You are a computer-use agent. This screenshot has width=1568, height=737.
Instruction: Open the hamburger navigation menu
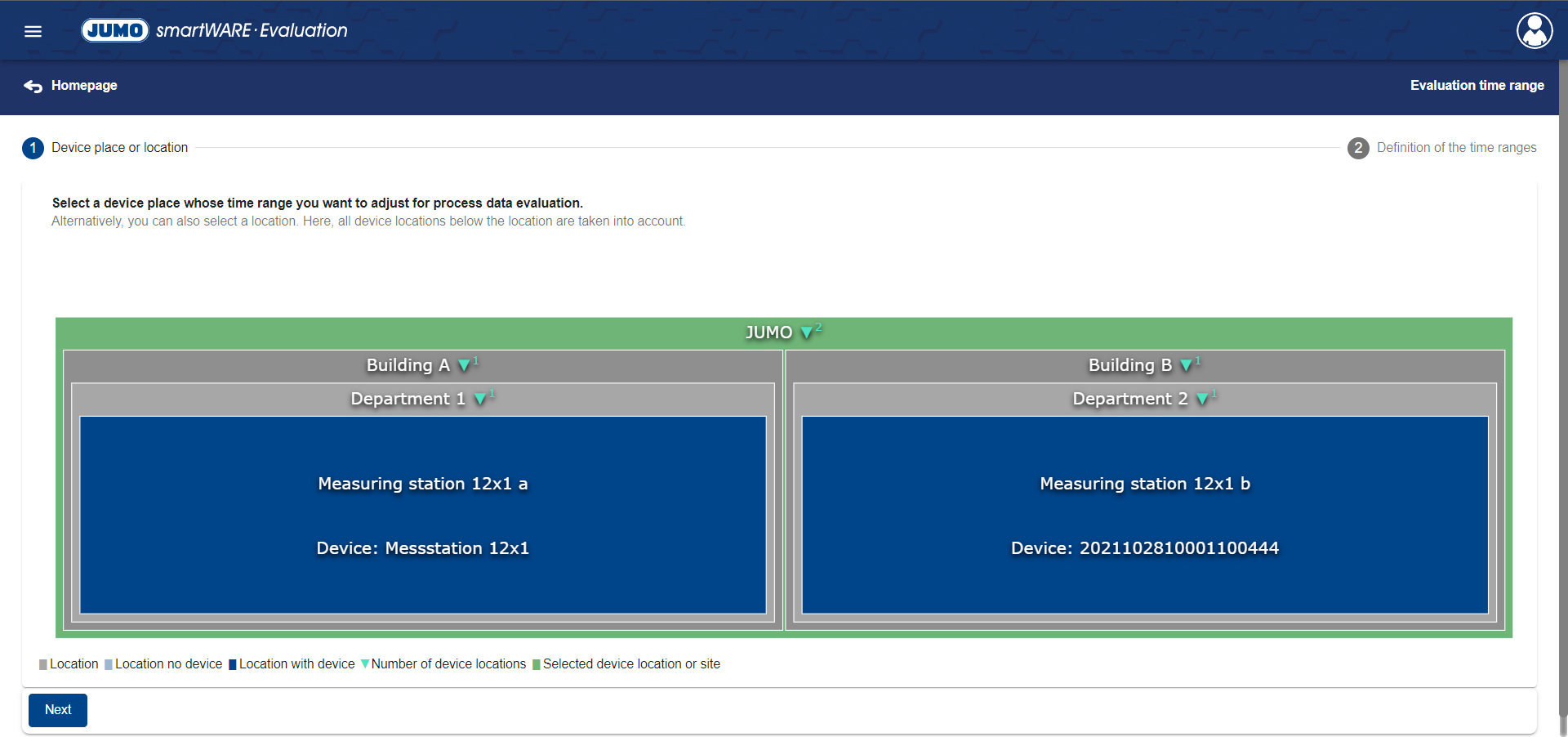click(33, 31)
